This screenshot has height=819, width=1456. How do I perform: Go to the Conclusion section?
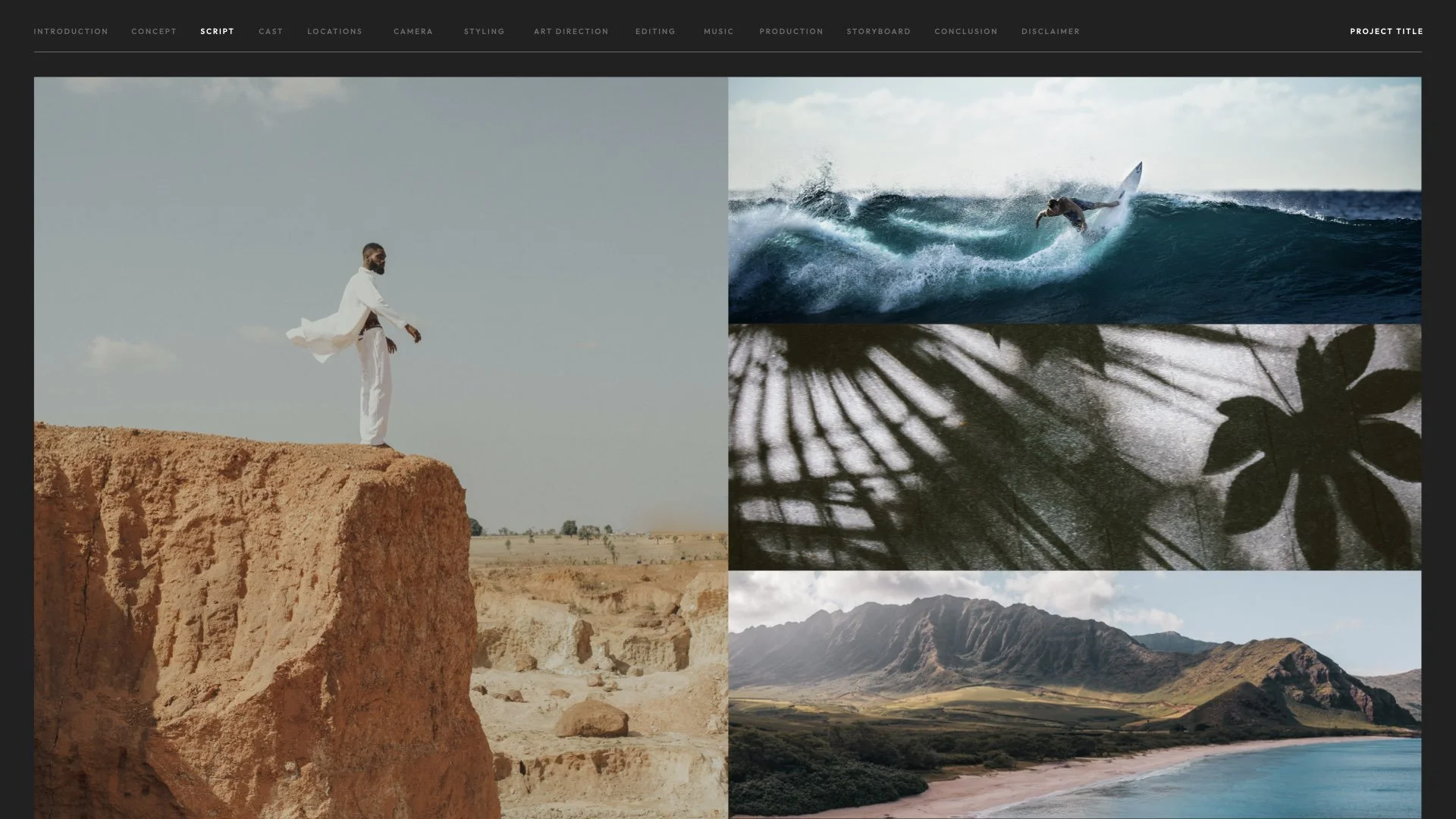(965, 31)
